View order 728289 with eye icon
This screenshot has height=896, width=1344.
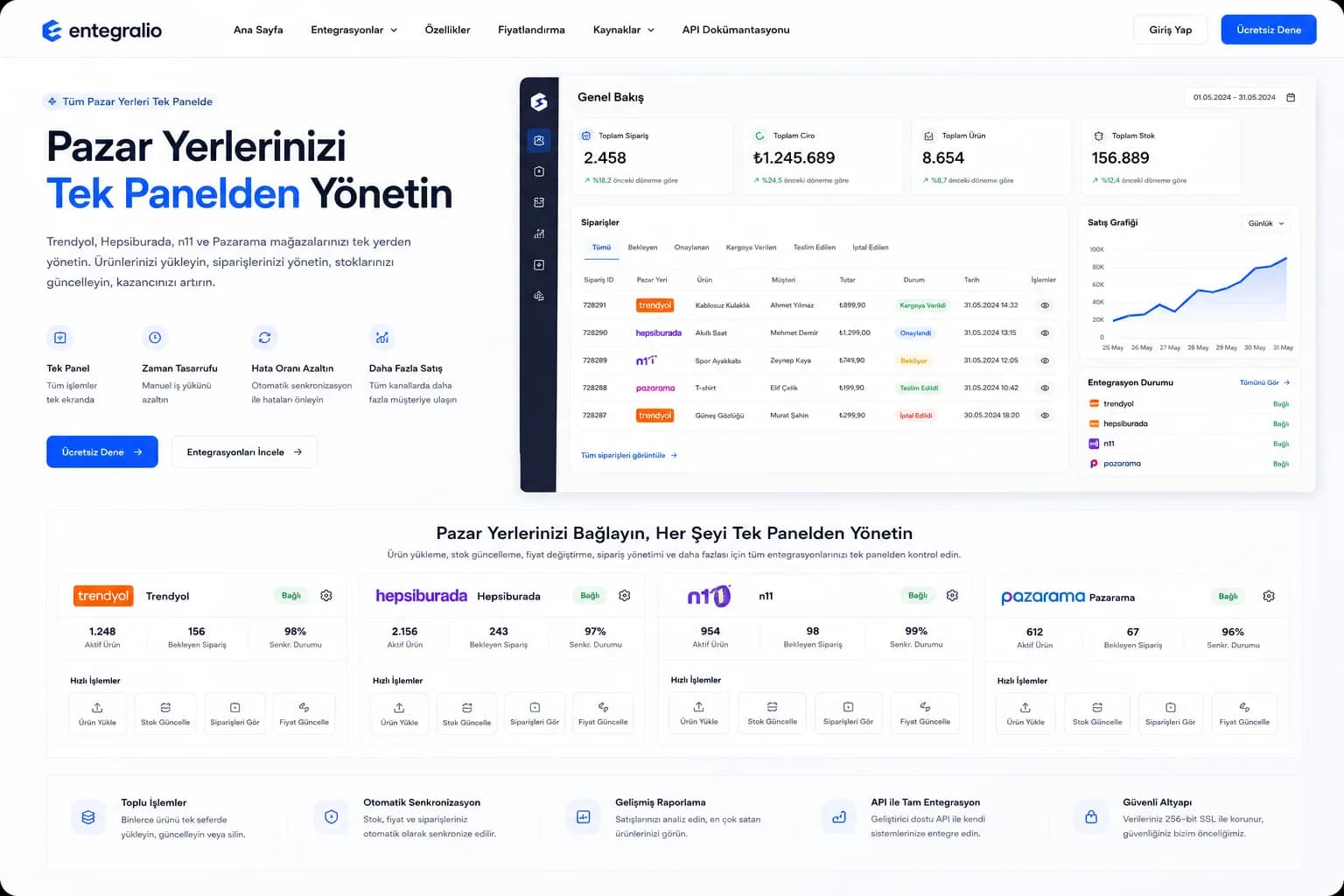1045,360
